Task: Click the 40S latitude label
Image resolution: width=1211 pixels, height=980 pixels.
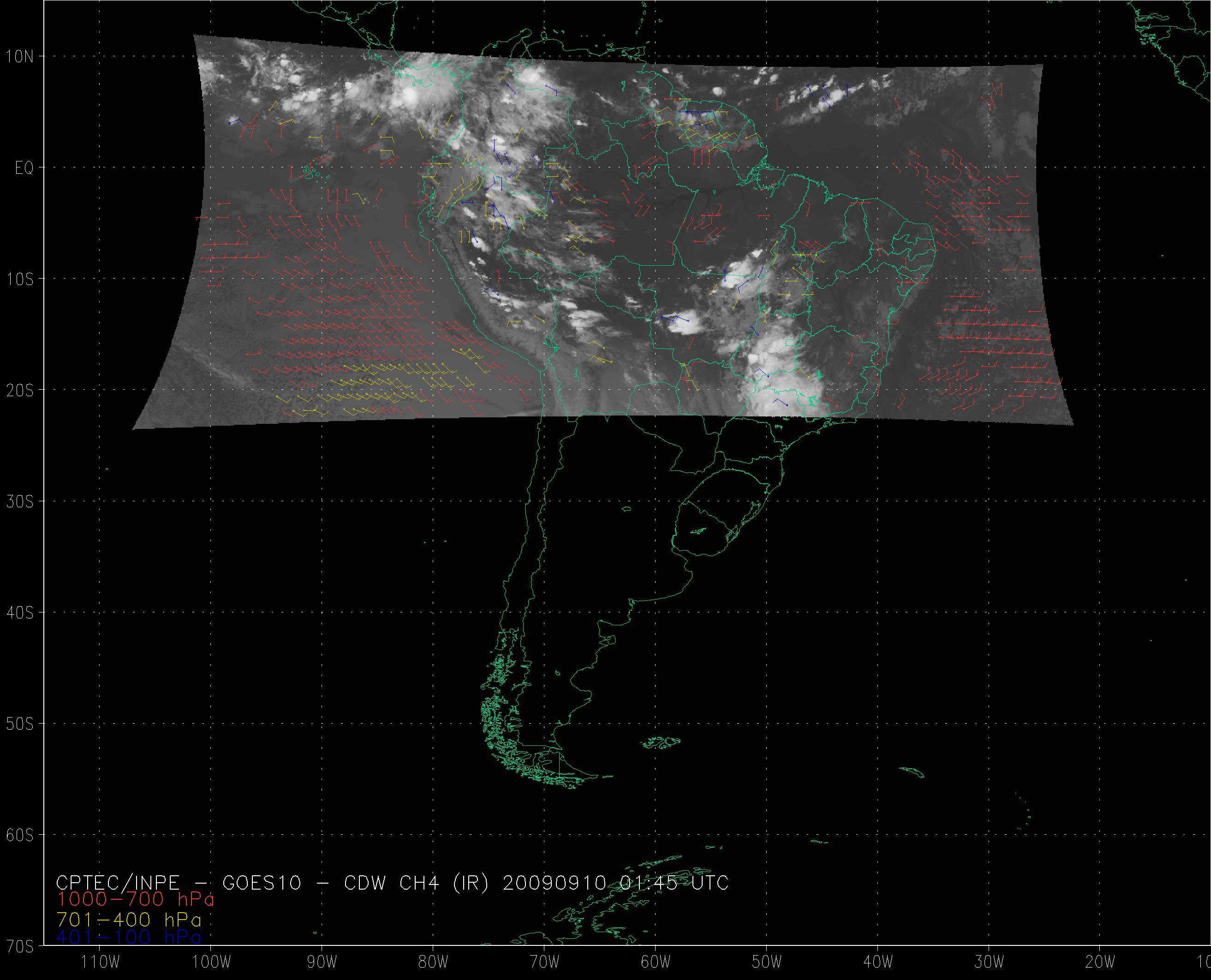Action: point(20,613)
